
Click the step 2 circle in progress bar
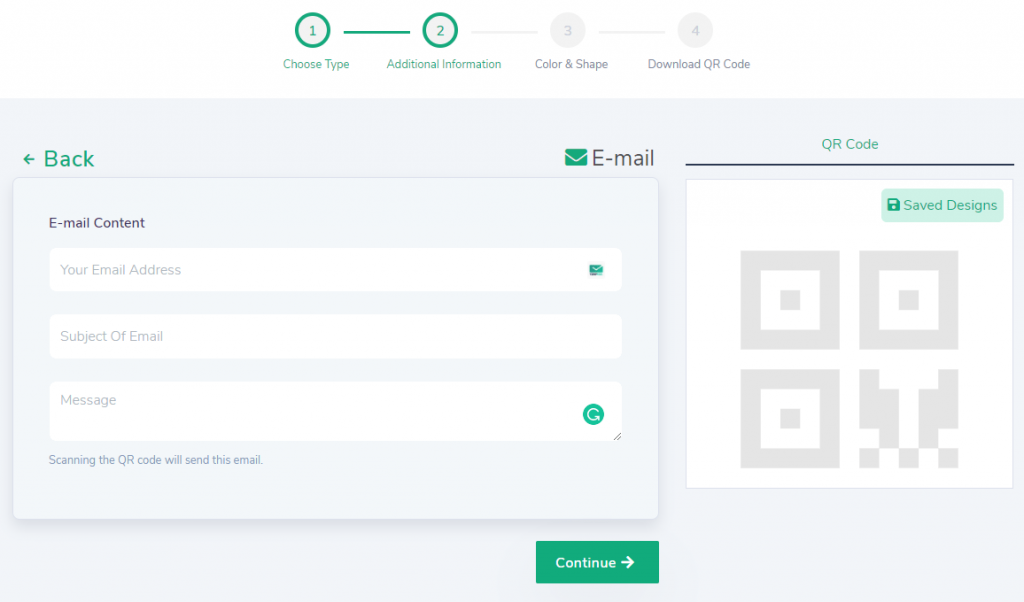coord(440,31)
